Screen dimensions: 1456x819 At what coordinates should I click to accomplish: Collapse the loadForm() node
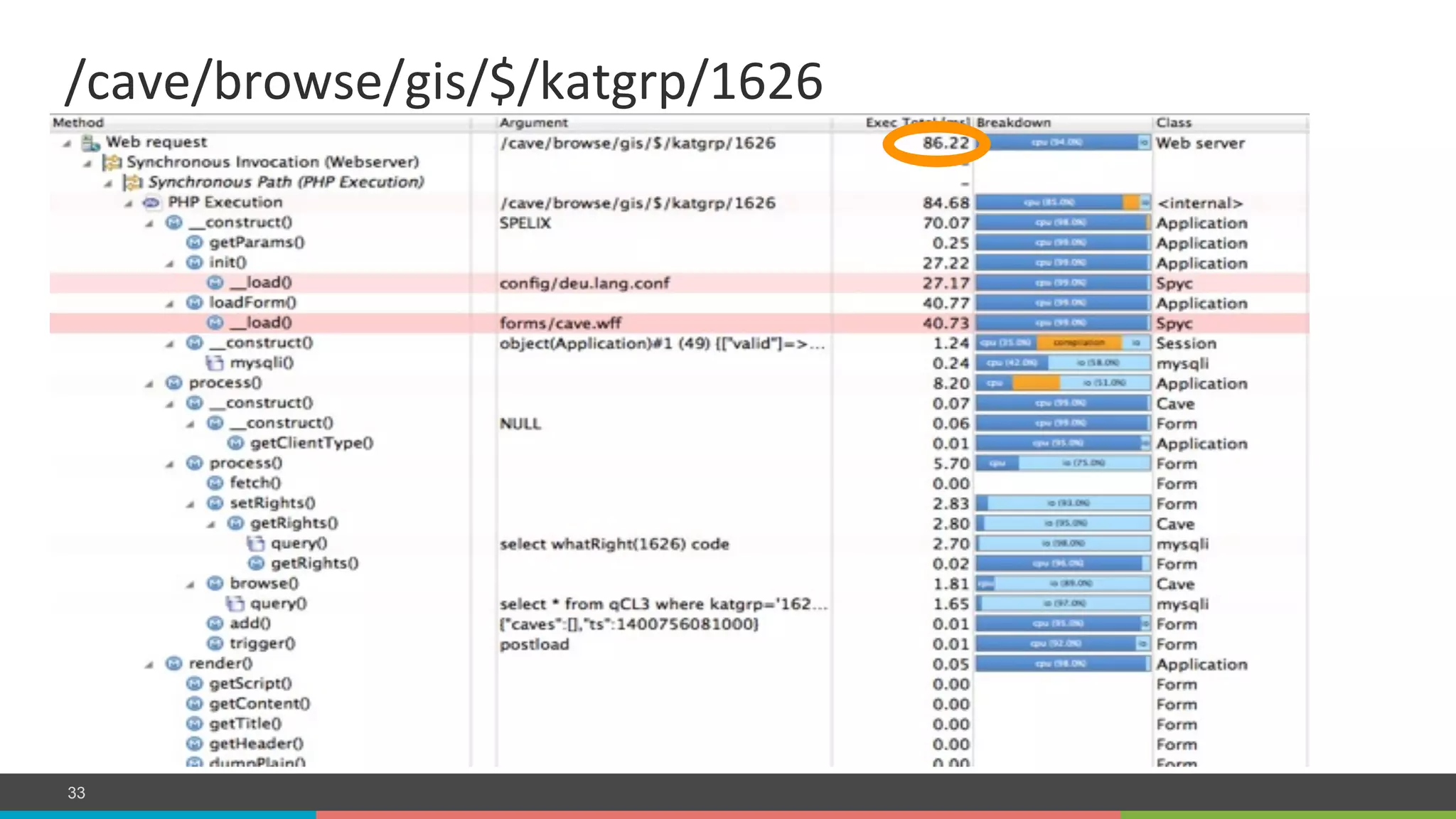(x=170, y=304)
